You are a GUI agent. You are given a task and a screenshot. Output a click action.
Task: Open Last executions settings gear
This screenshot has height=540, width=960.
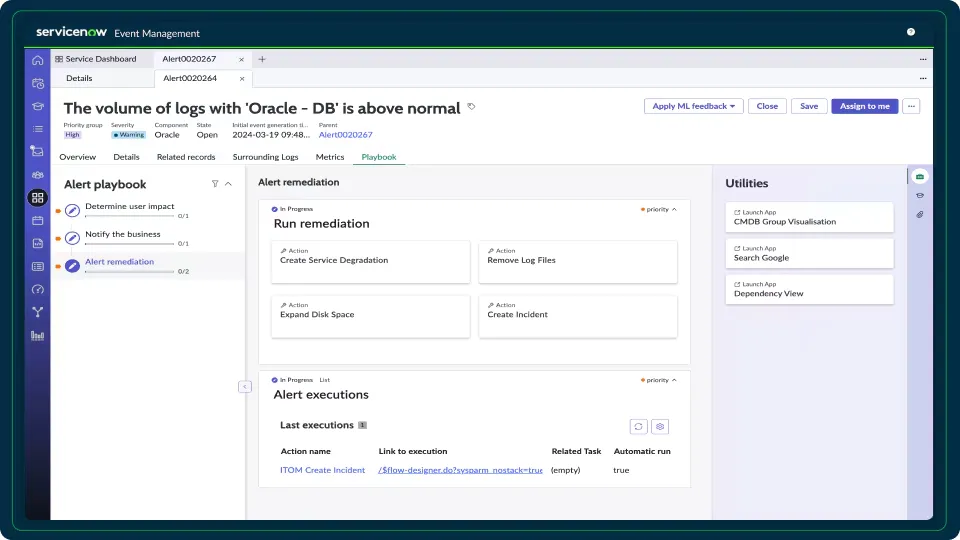click(659, 427)
